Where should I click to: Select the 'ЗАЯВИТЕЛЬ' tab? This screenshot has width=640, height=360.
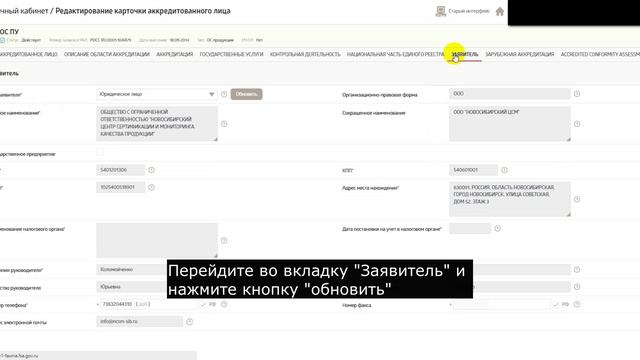click(x=465, y=54)
